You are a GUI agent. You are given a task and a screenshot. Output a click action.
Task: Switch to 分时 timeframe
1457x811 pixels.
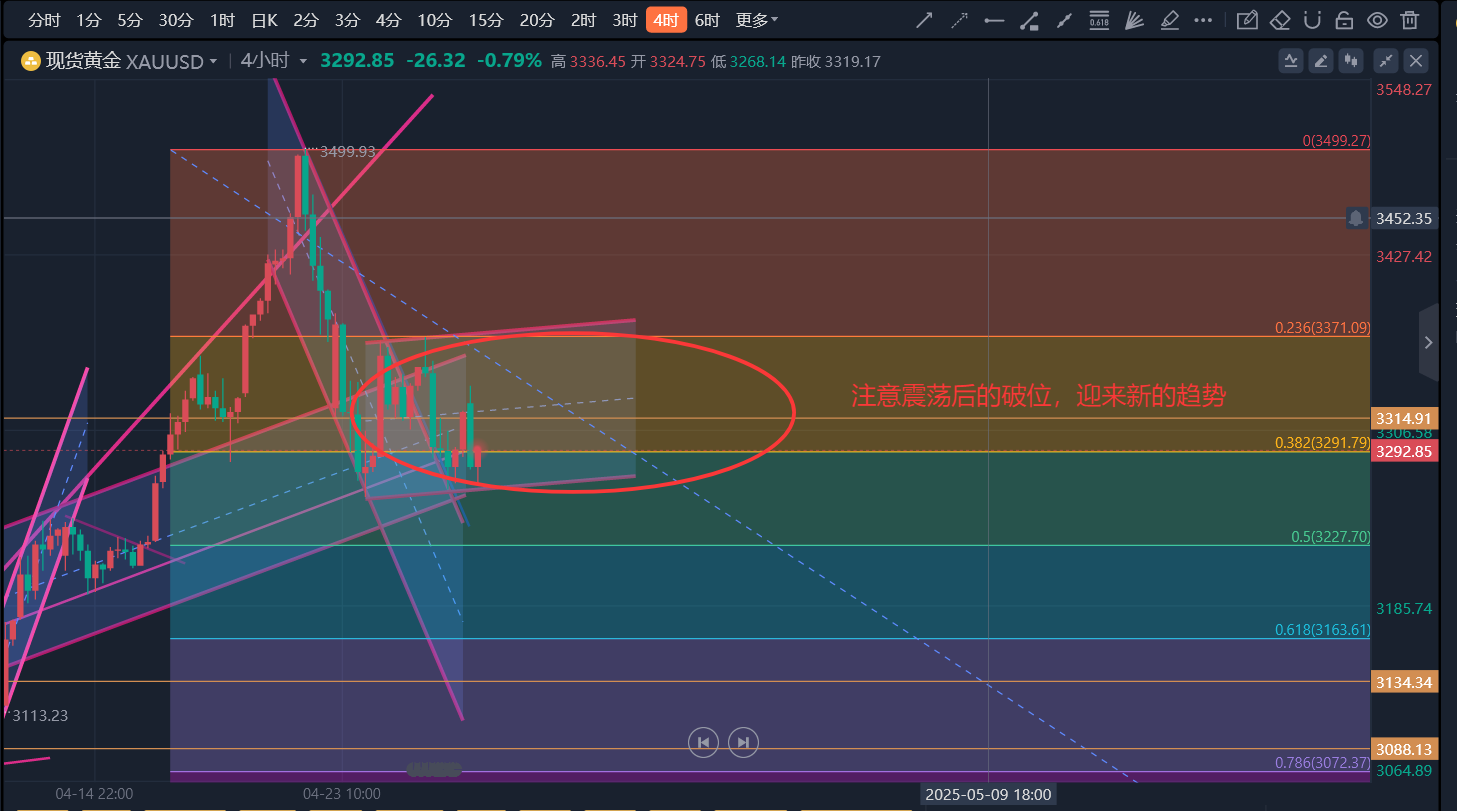coord(44,20)
